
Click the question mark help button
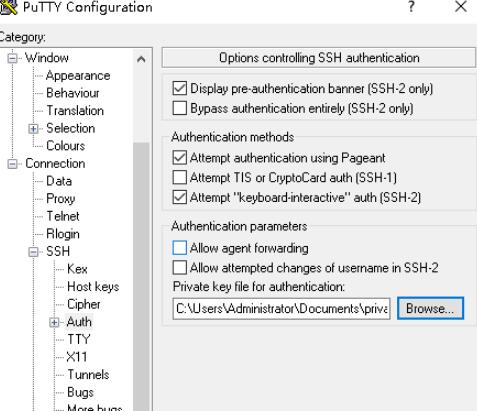click(x=412, y=7)
